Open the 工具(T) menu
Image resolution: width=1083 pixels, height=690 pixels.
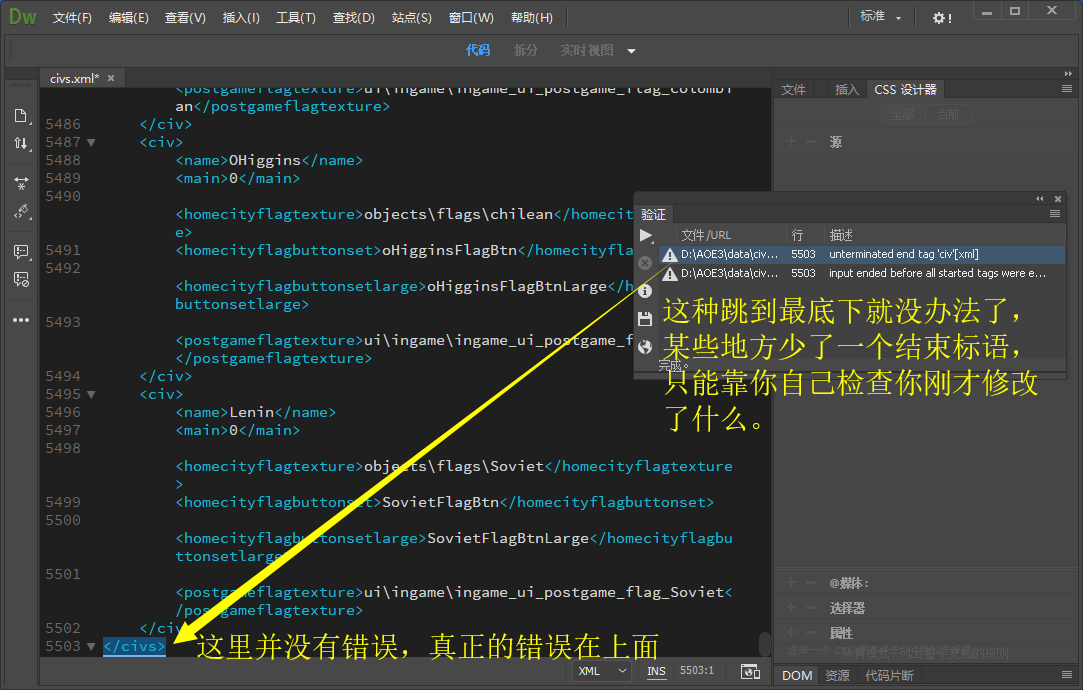[x=296, y=18]
